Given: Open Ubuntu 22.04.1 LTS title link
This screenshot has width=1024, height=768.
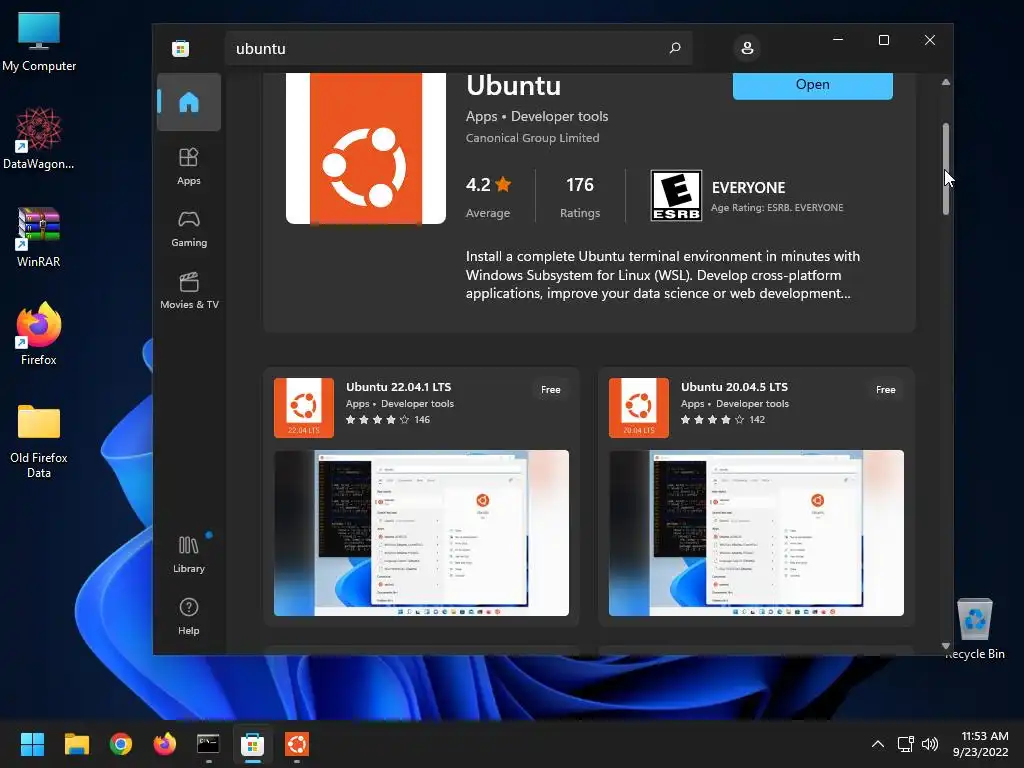Looking at the screenshot, I should tap(398, 387).
